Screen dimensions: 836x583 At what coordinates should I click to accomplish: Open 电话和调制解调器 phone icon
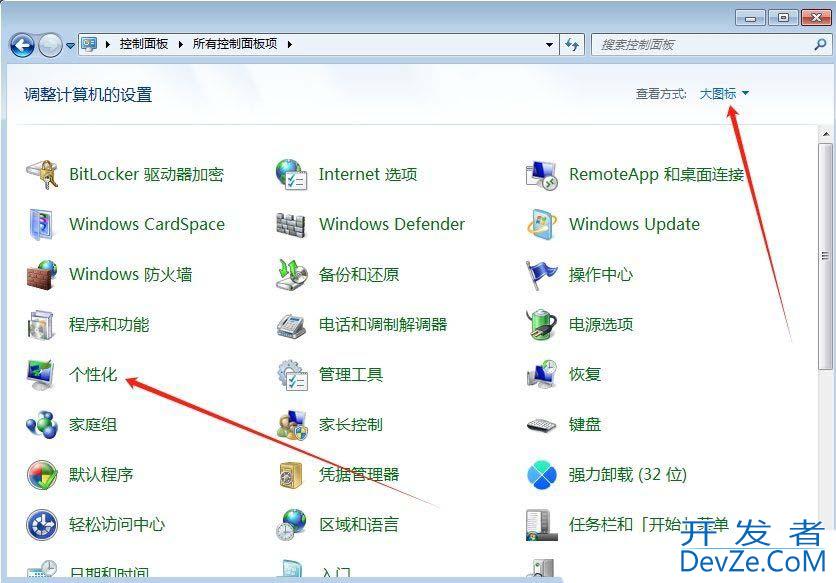point(291,325)
